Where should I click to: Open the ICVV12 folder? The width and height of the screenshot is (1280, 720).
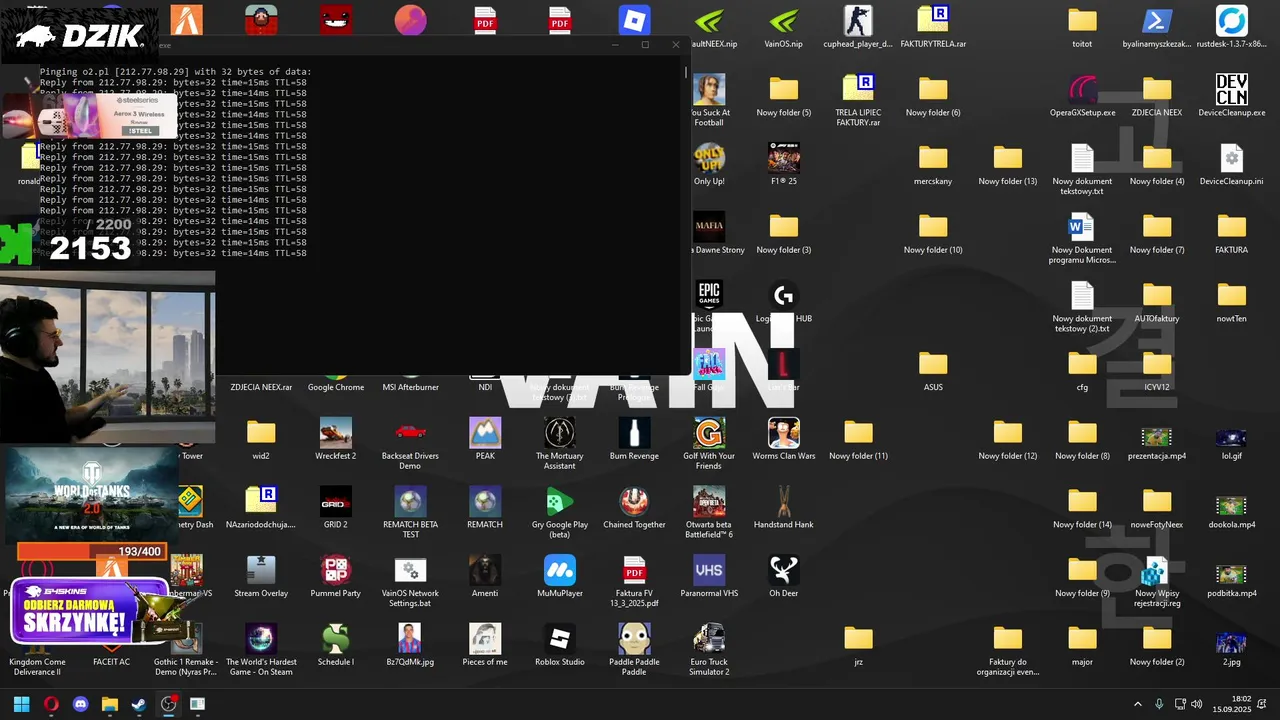click(1157, 371)
